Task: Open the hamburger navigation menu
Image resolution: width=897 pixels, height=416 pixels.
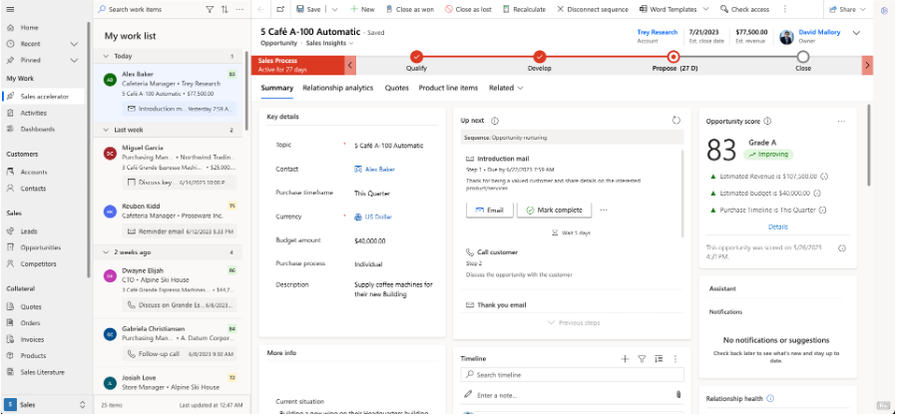Action: [x=10, y=9]
